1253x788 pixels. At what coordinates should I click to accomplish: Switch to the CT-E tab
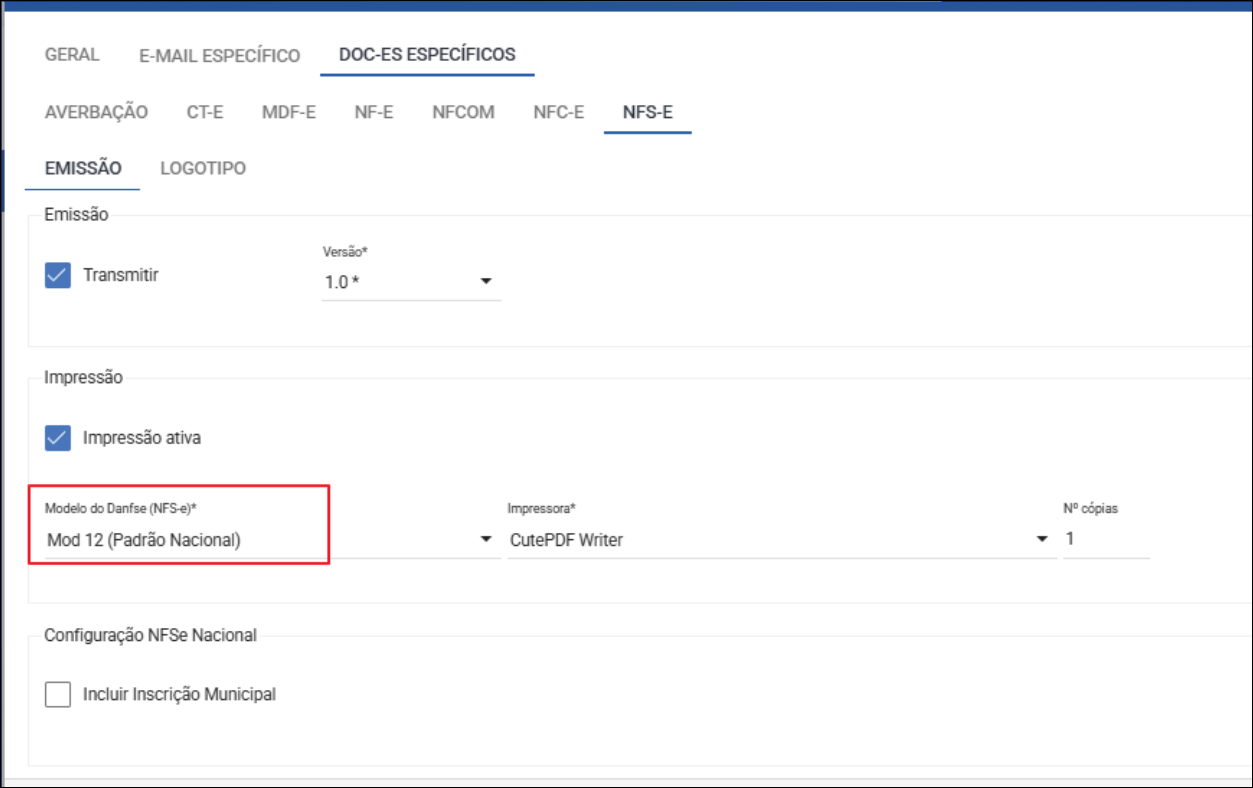click(205, 112)
